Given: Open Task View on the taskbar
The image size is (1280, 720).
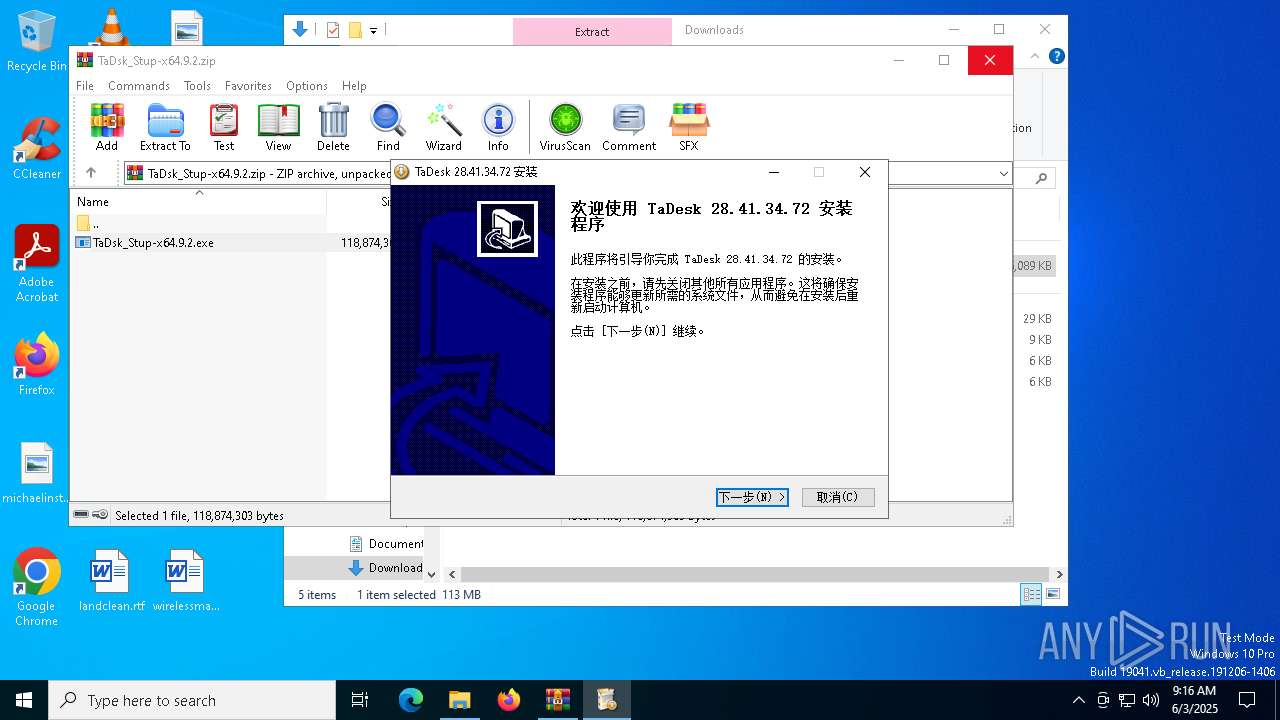Looking at the screenshot, I should (360, 700).
